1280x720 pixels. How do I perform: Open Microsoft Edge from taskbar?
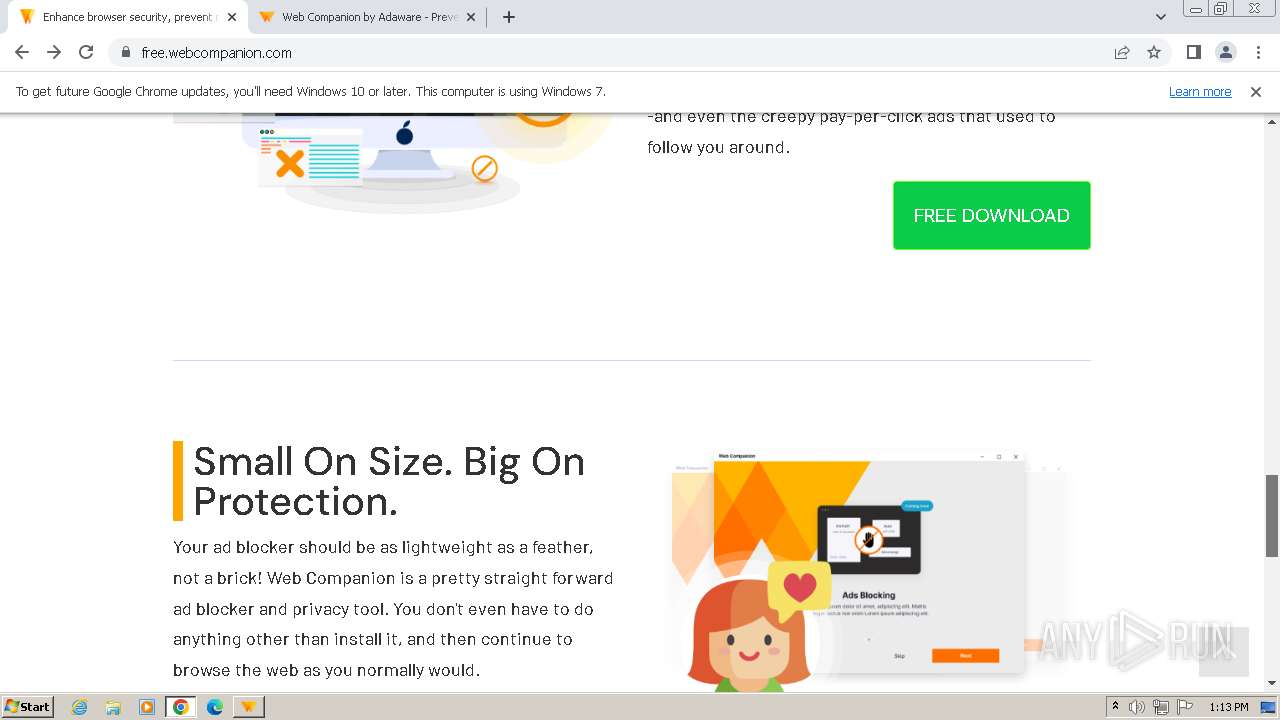click(x=215, y=707)
